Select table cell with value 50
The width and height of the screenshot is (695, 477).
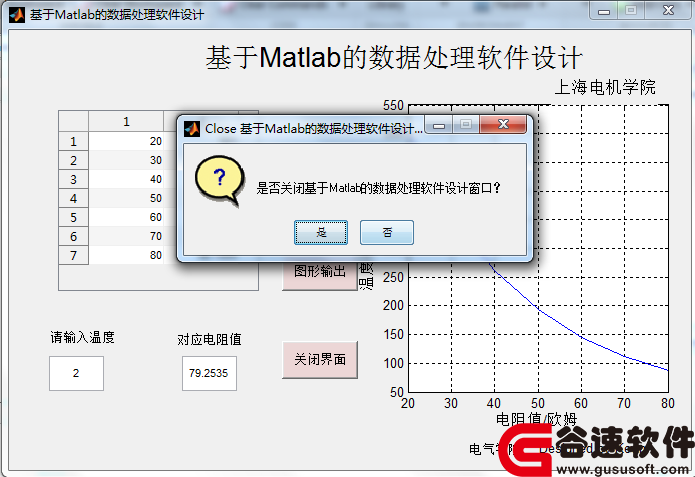tap(126, 199)
